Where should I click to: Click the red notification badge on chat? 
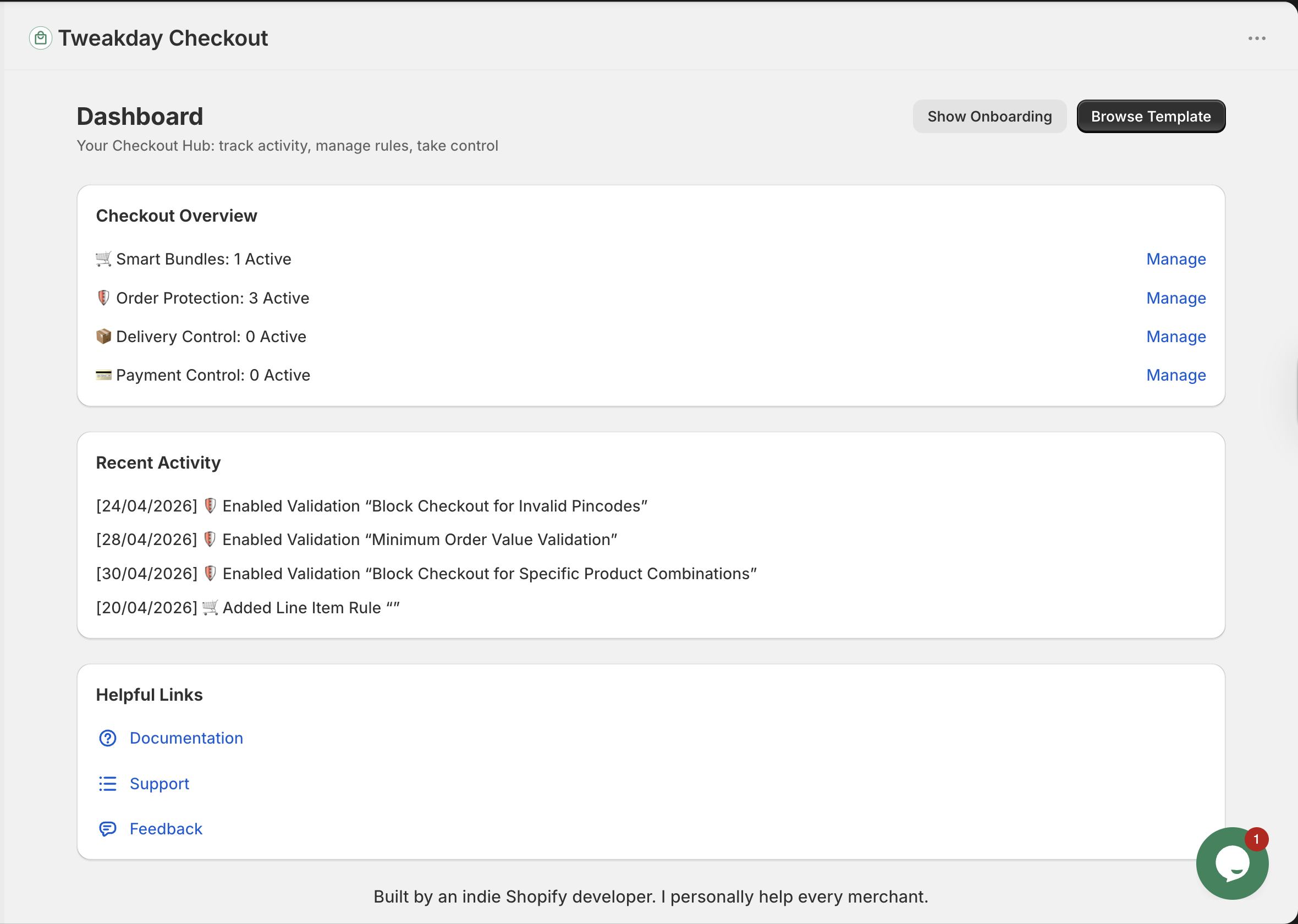(x=1256, y=839)
